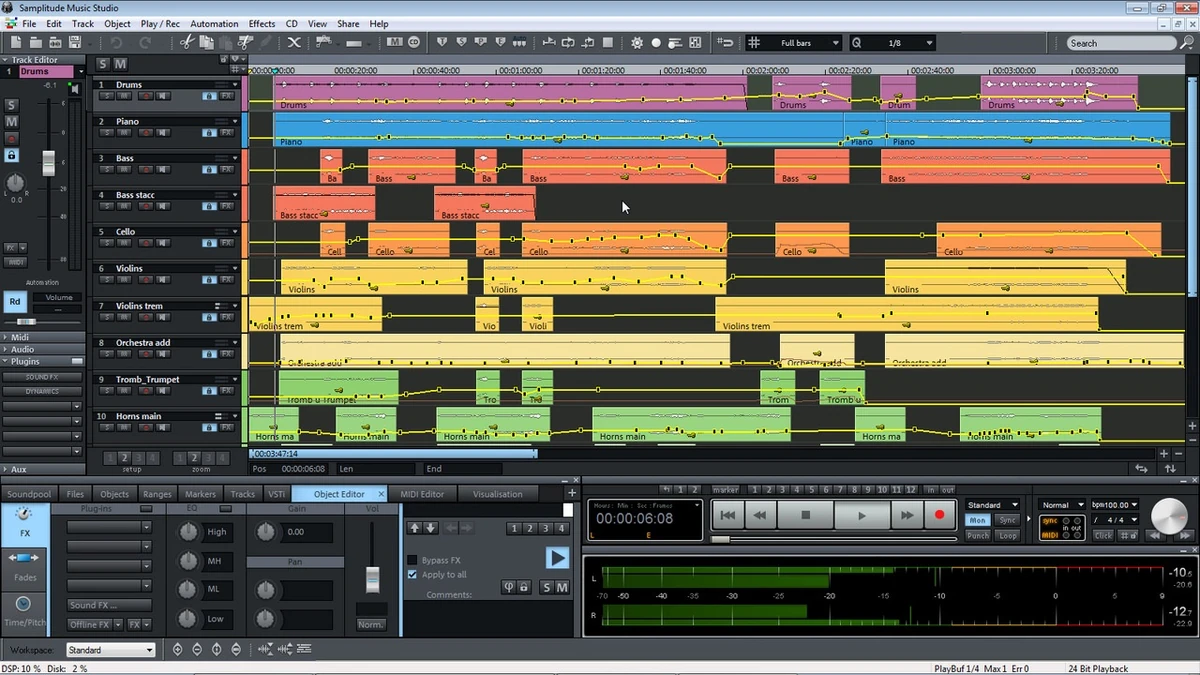Enable Loop mode in the transport
Image resolution: width=1200 pixels, height=675 pixels.
tap(1006, 534)
